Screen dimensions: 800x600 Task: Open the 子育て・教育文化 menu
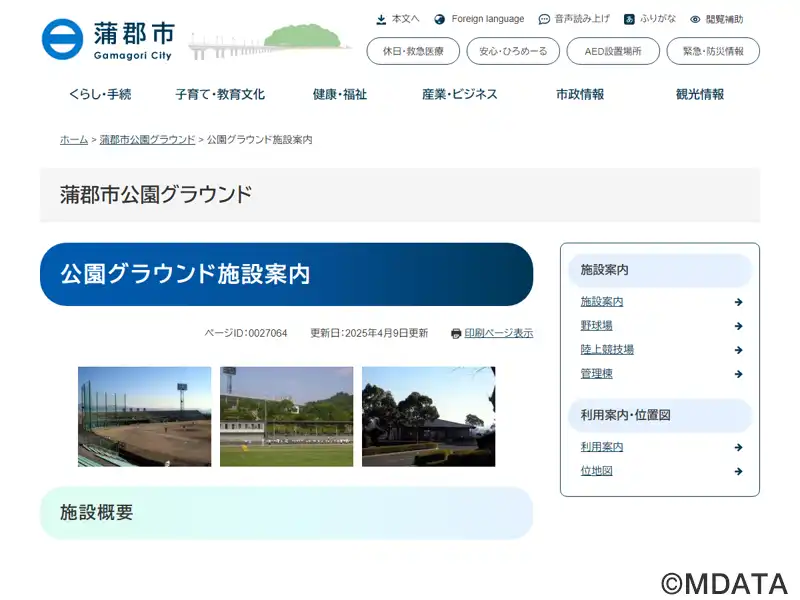click(x=220, y=94)
